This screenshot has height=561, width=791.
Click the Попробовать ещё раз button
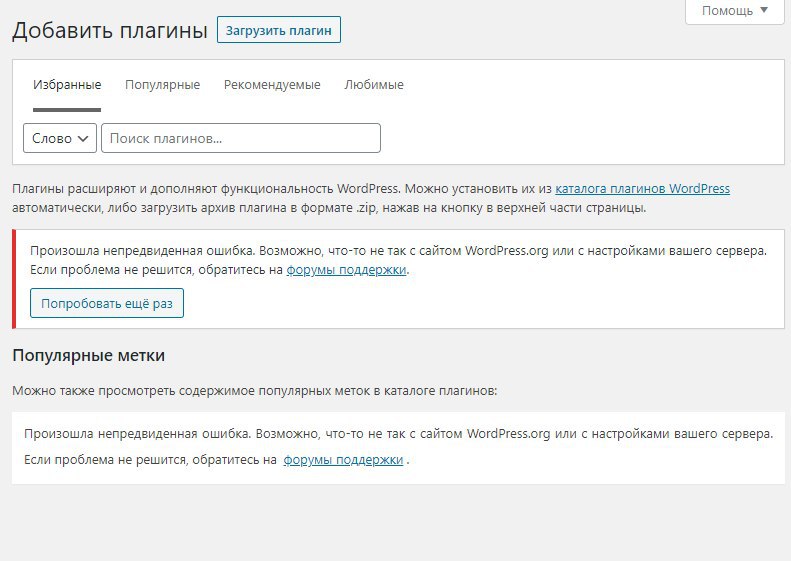point(106,303)
